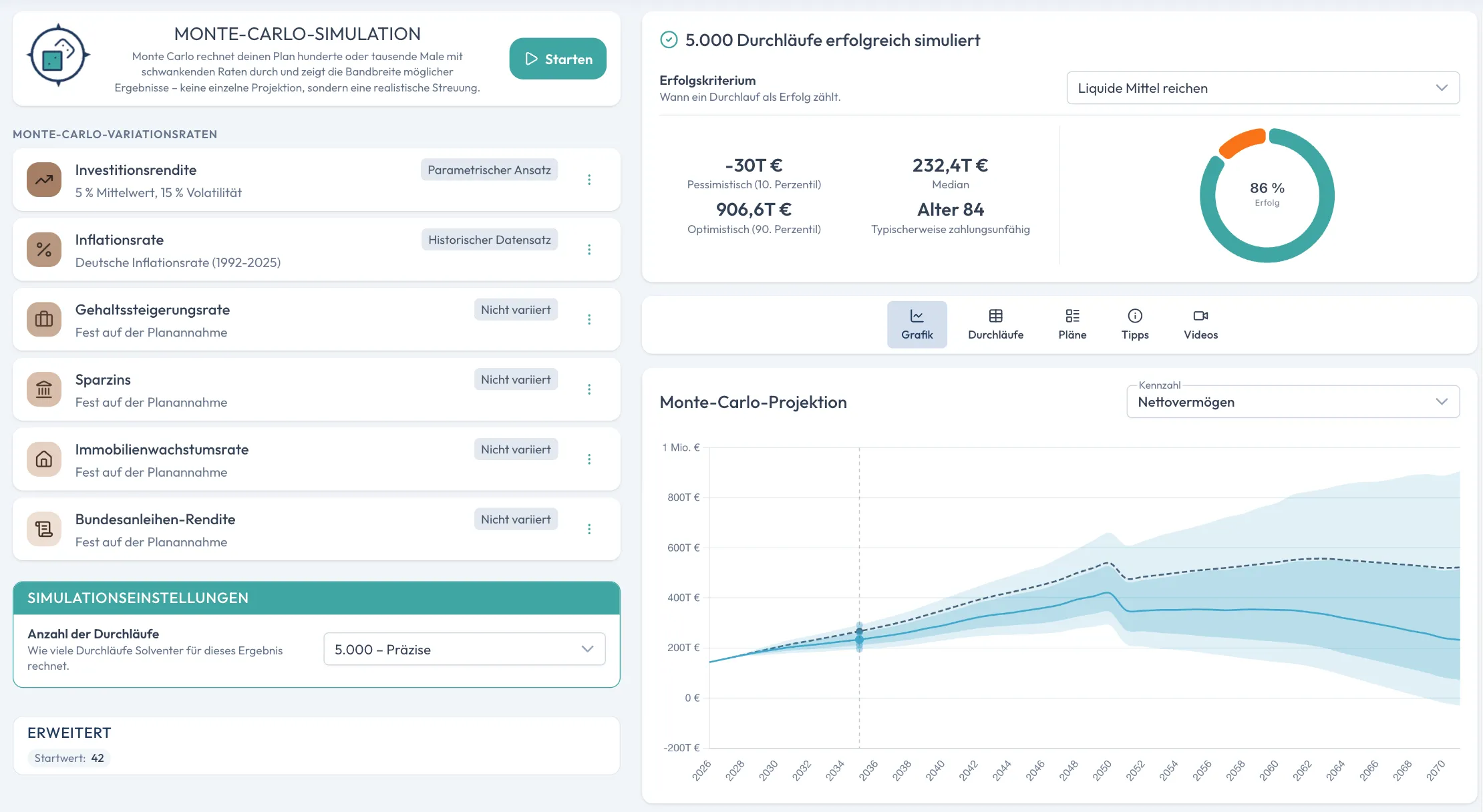Click the Bundesanleihen-Rendite scroll icon
This screenshot has height=812, width=1483.
[x=44, y=529]
